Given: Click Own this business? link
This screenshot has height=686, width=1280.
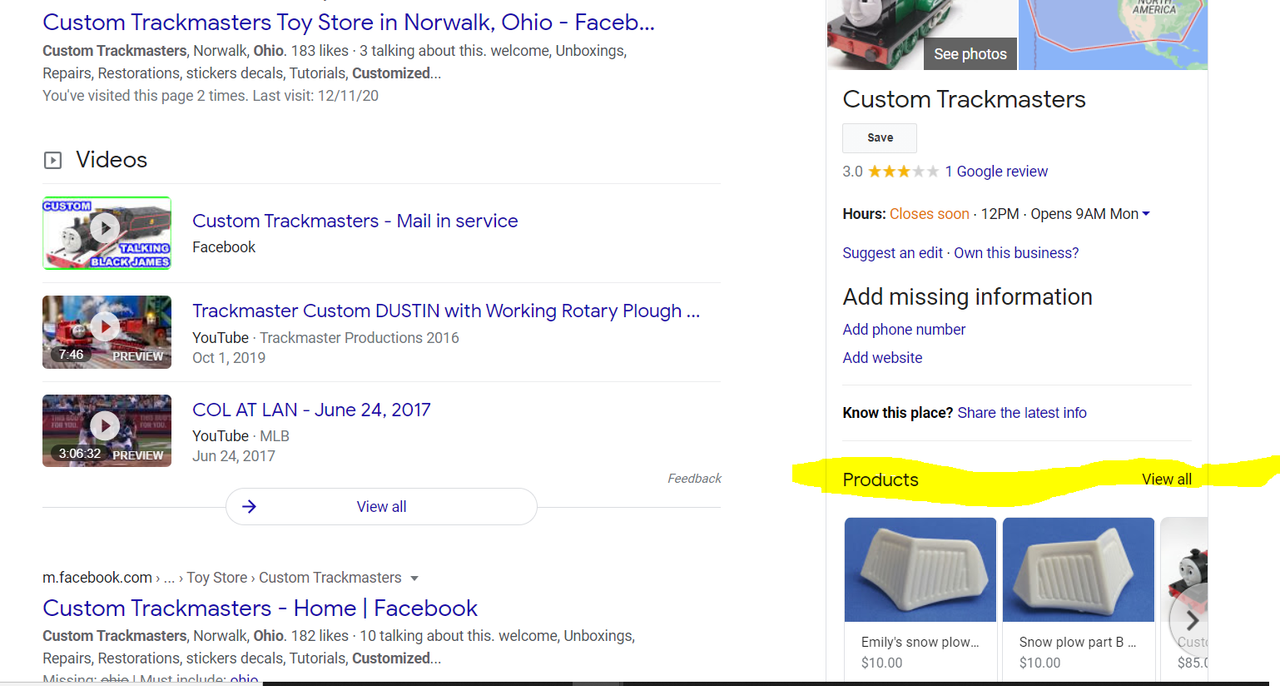Looking at the screenshot, I should pos(1016,253).
